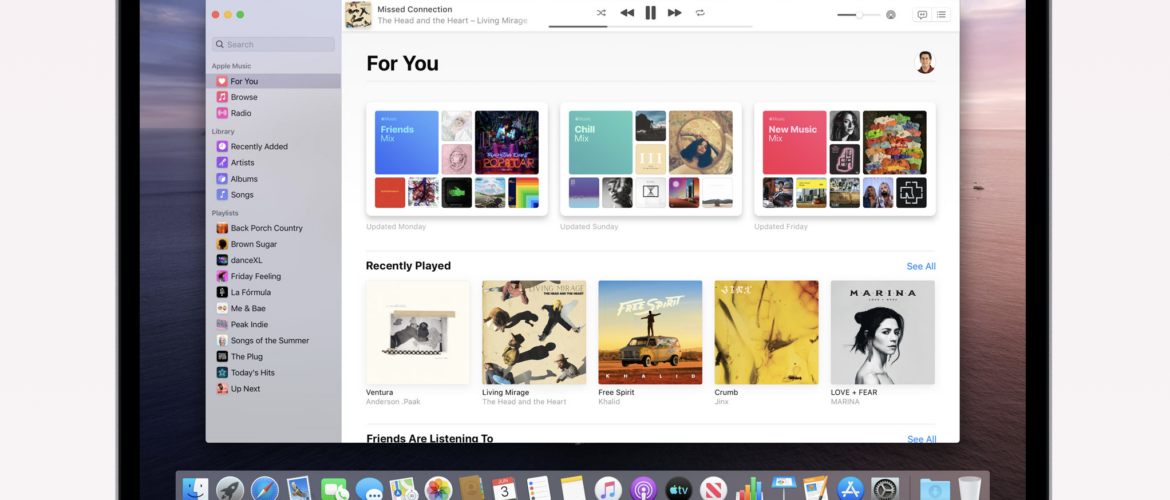Pause the current song
Image resolution: width=1170 pixels, height=500 pixels.
pos(651,13)
